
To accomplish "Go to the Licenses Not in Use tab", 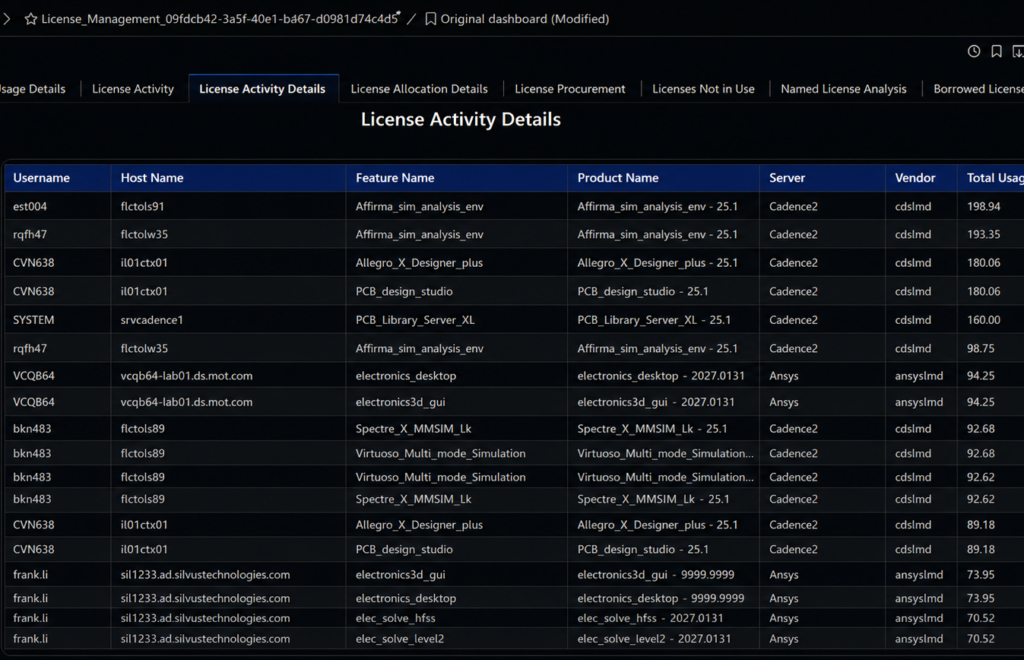I will [x=703, y=89].
